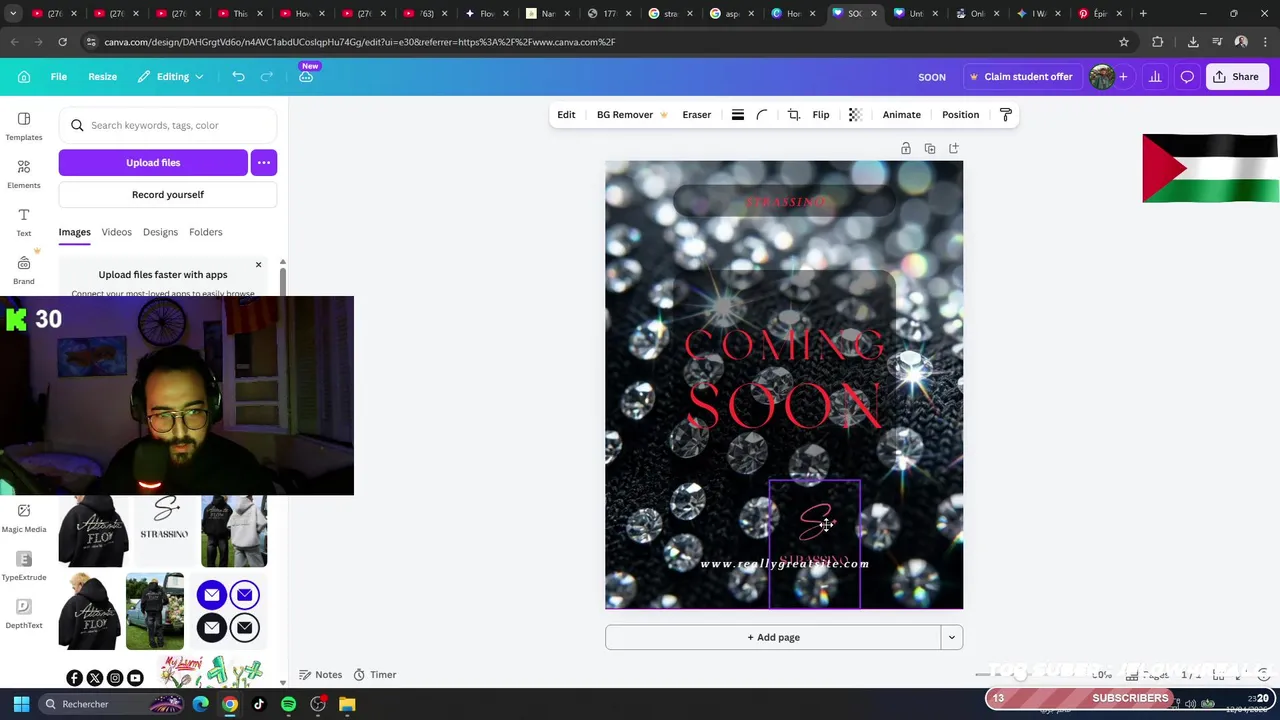Select the www.reallygreatsite.com text on canvas

(x=785, y=564)
